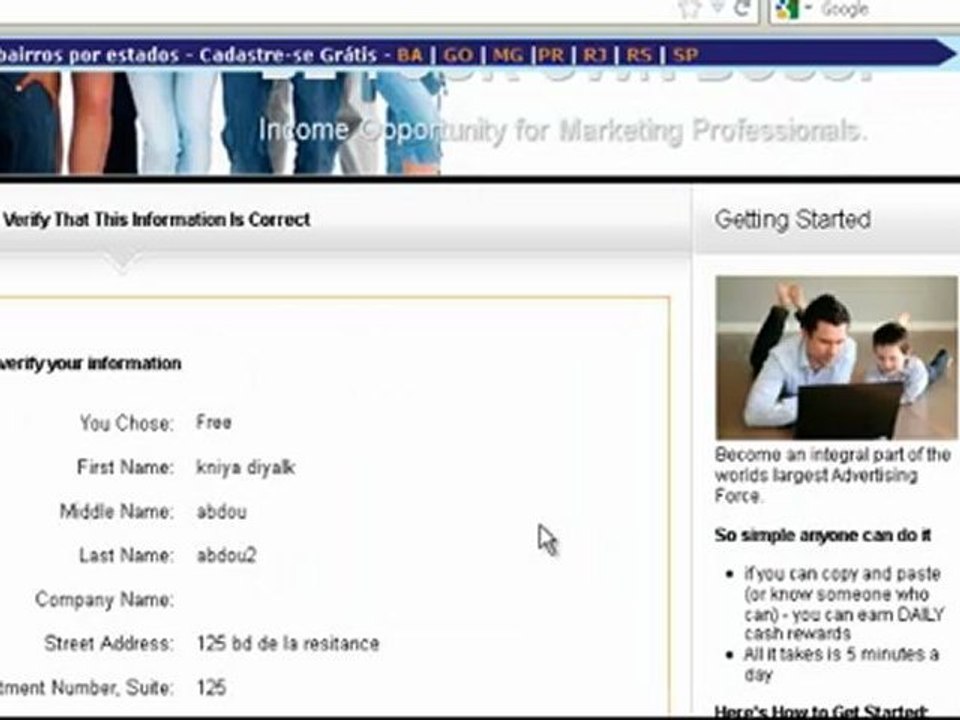This screenshot has width=960, height=720.
Task: Click street address '125 bd de la resitance'
Action: pyautogui.click(x=288, y=643)
